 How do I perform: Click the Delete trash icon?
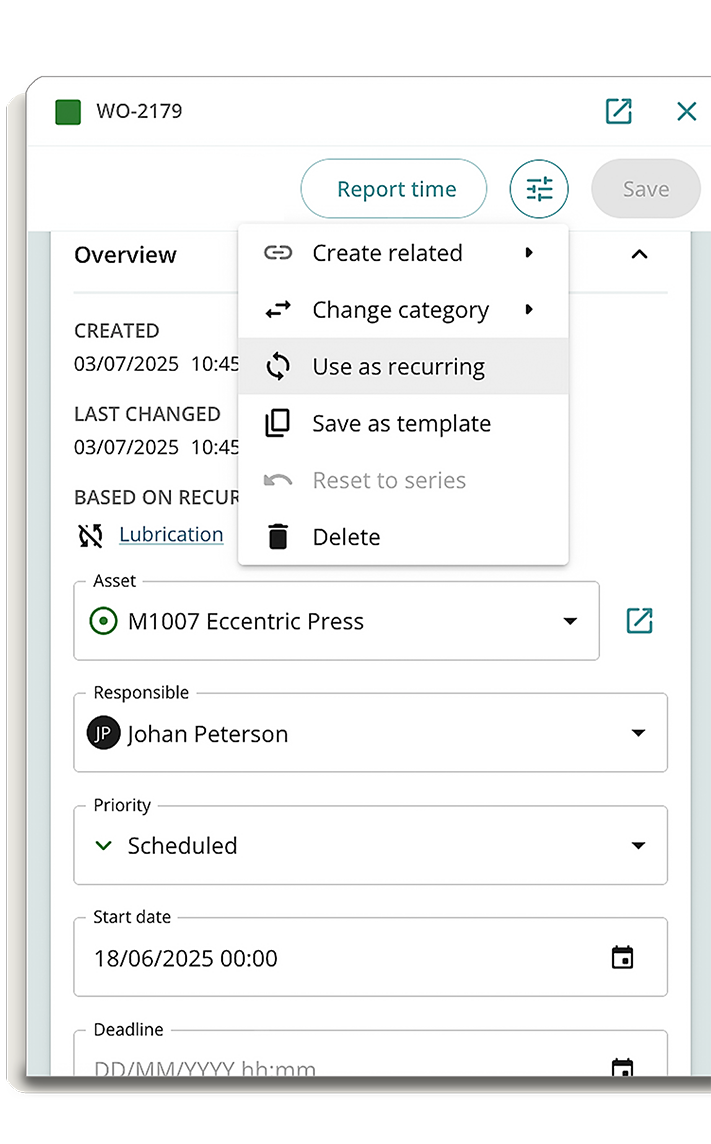(278, 537)
